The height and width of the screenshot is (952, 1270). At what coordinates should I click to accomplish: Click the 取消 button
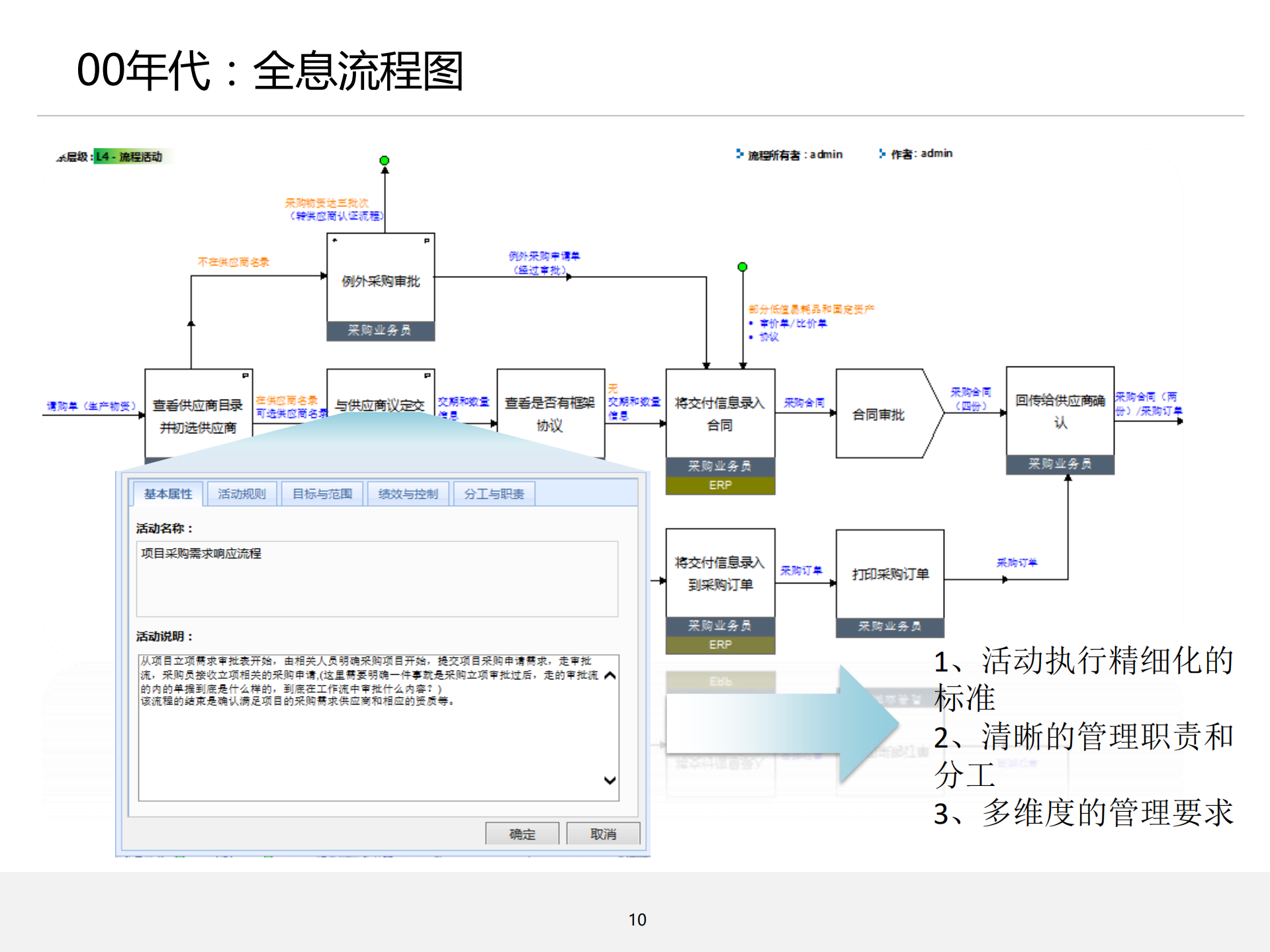[604, 834]
